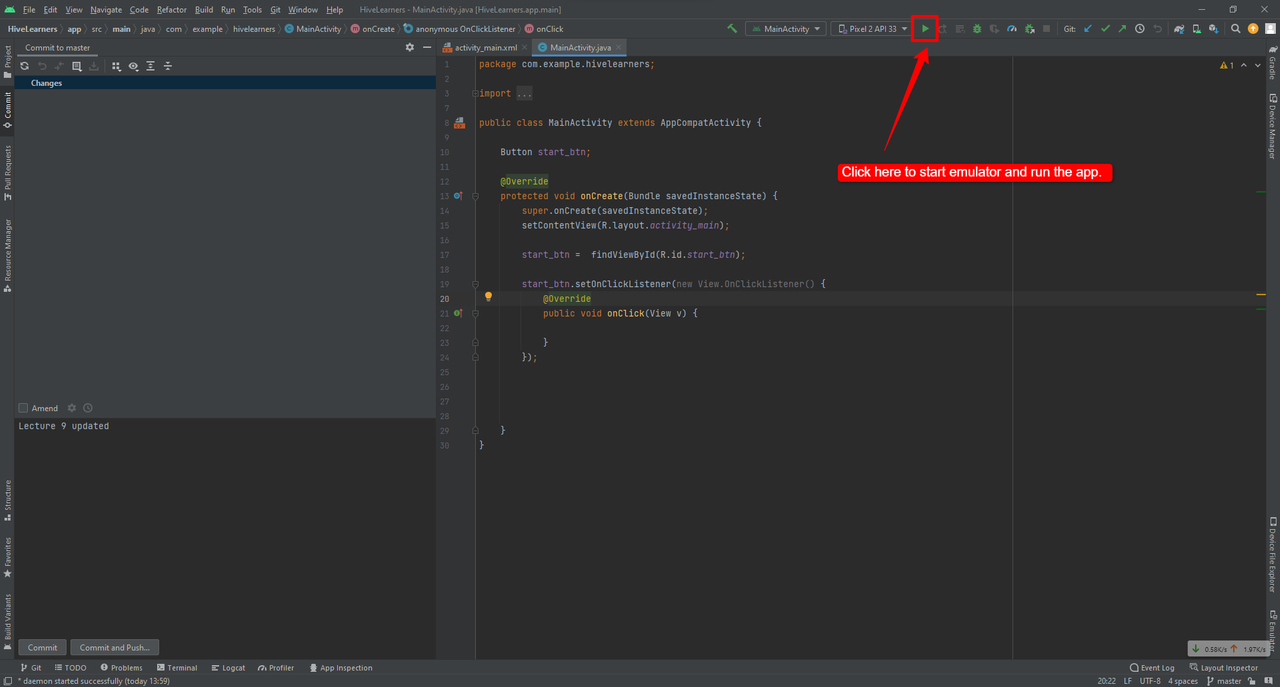Screen dimensions: 1280x687
Task: Open the Gradle side panel
Action: click(x=1273, y=63)
